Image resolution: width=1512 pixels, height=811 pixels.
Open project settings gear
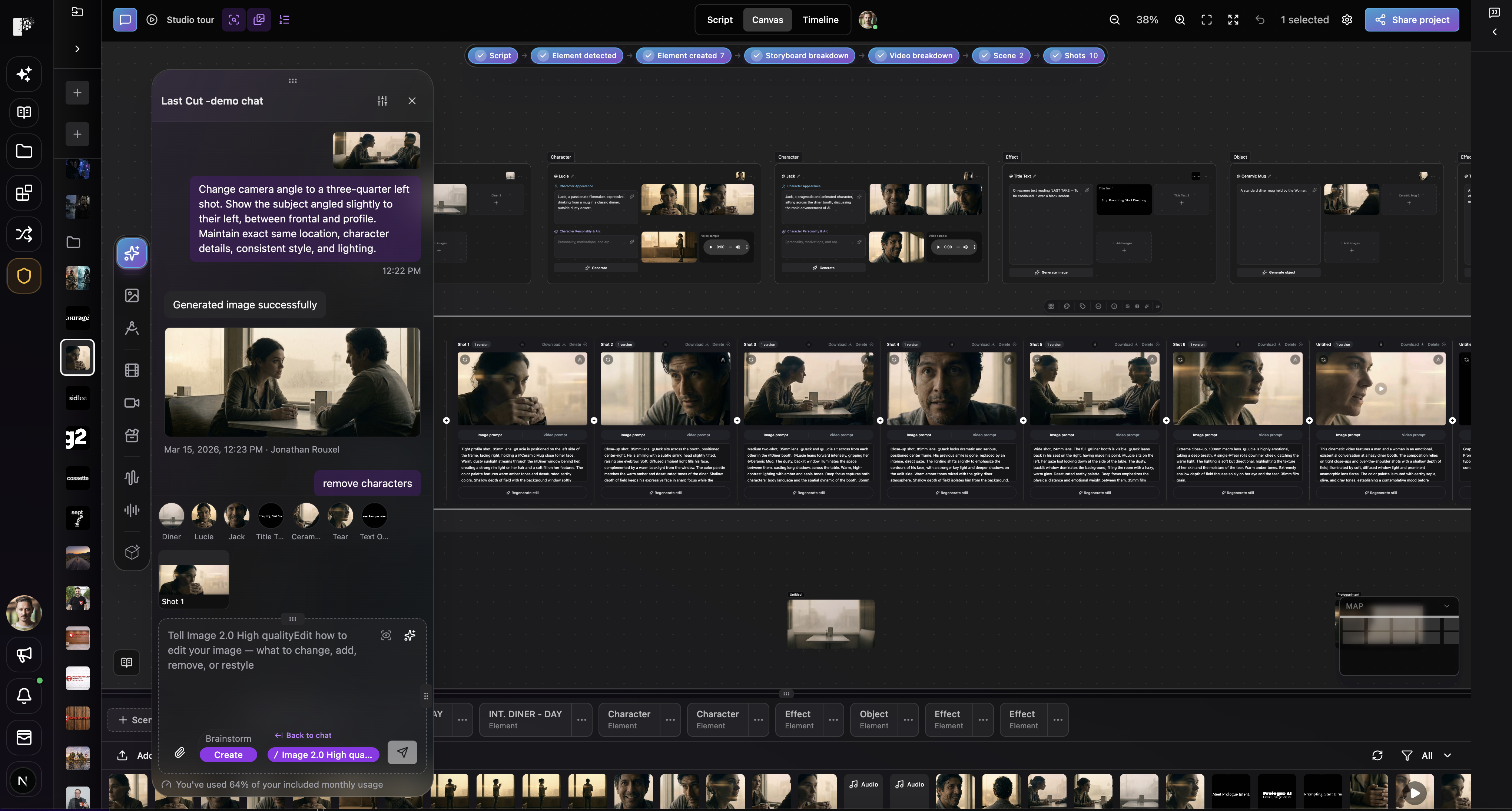pyautogui.click(x=1347, y=19)
